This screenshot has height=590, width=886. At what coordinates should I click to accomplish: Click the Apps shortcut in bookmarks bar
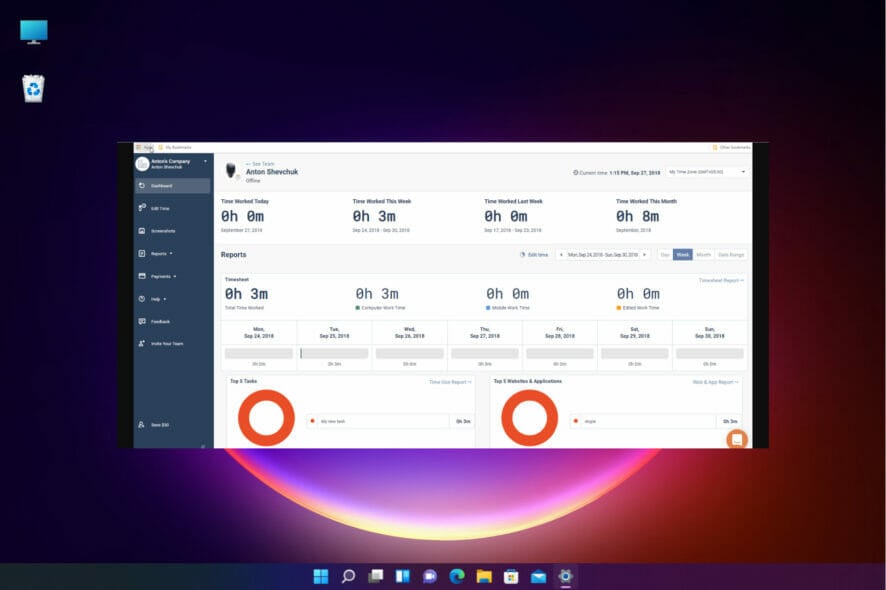[x=145, y=148]
